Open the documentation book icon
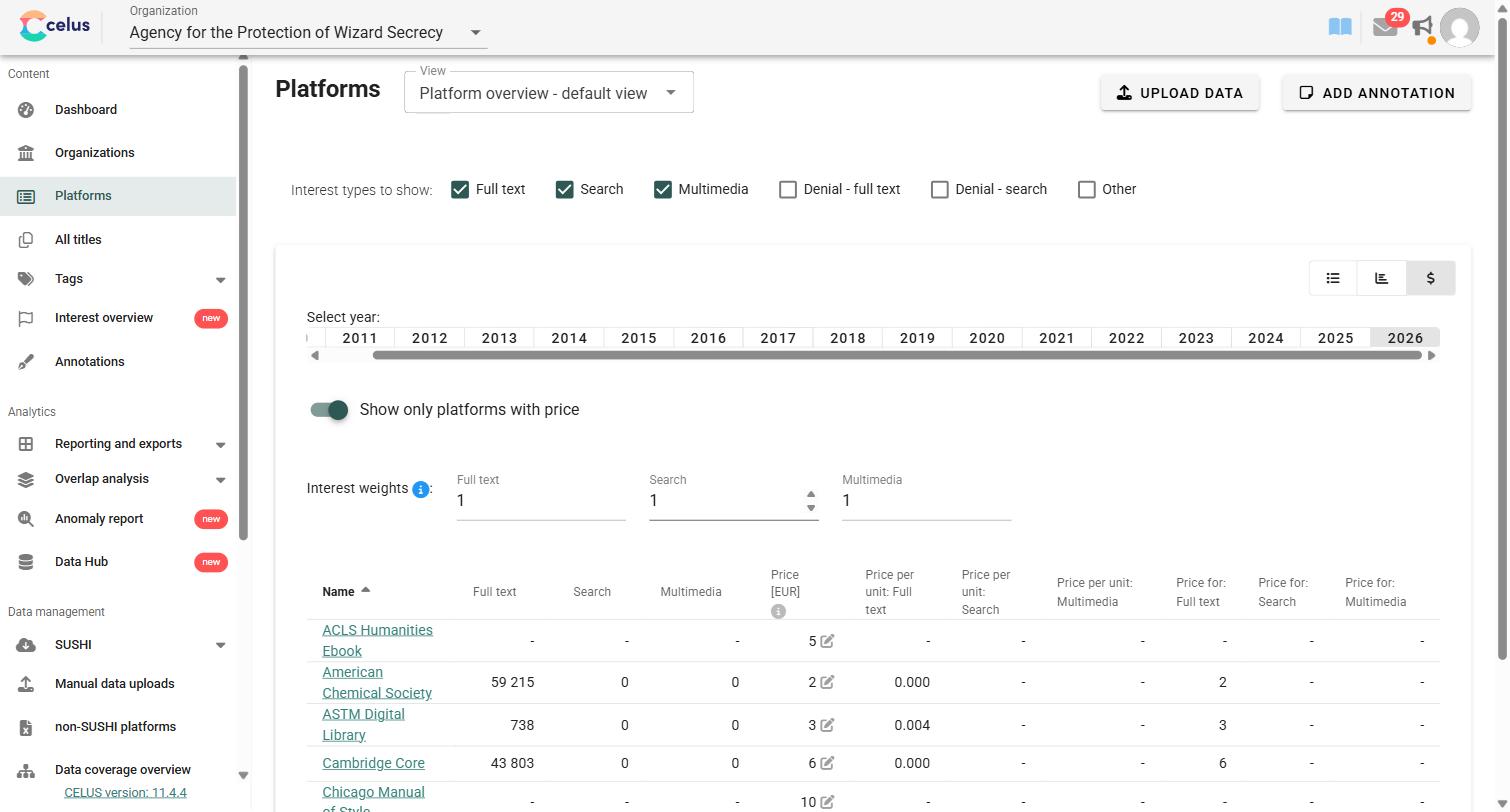The width and height of the screenshot is (1510, 812). 1340,27
